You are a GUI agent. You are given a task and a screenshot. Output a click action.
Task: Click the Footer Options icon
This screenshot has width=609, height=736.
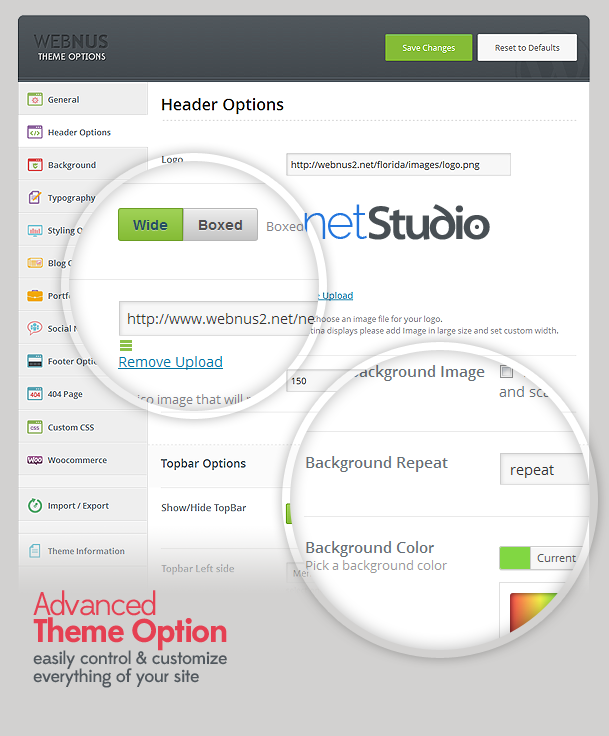(35, 361)
